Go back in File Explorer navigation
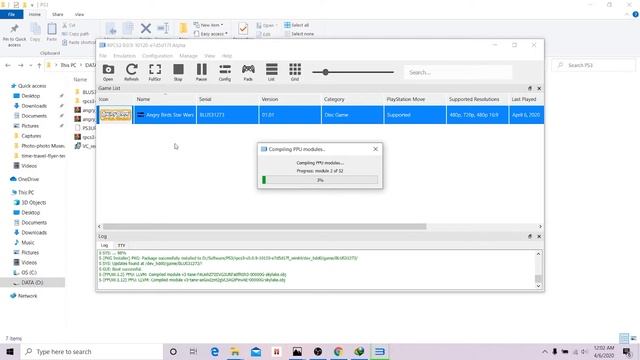Image resolution: width=640 pixels, height=360 pixels. 8,65
